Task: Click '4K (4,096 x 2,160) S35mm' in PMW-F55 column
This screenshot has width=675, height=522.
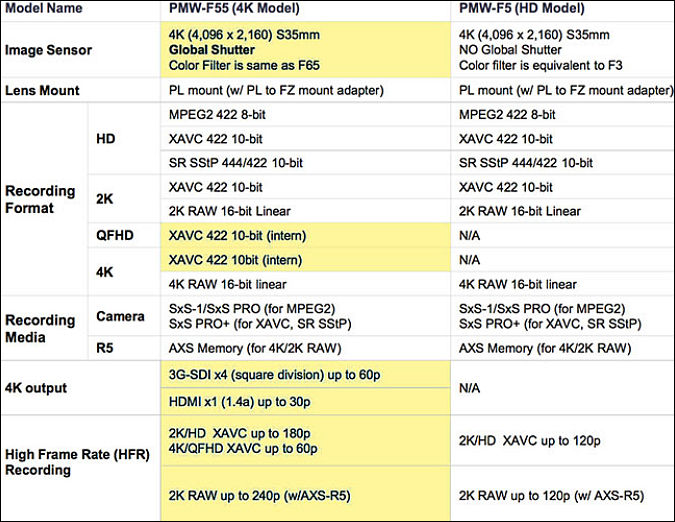Action: (x=244, y=34)
